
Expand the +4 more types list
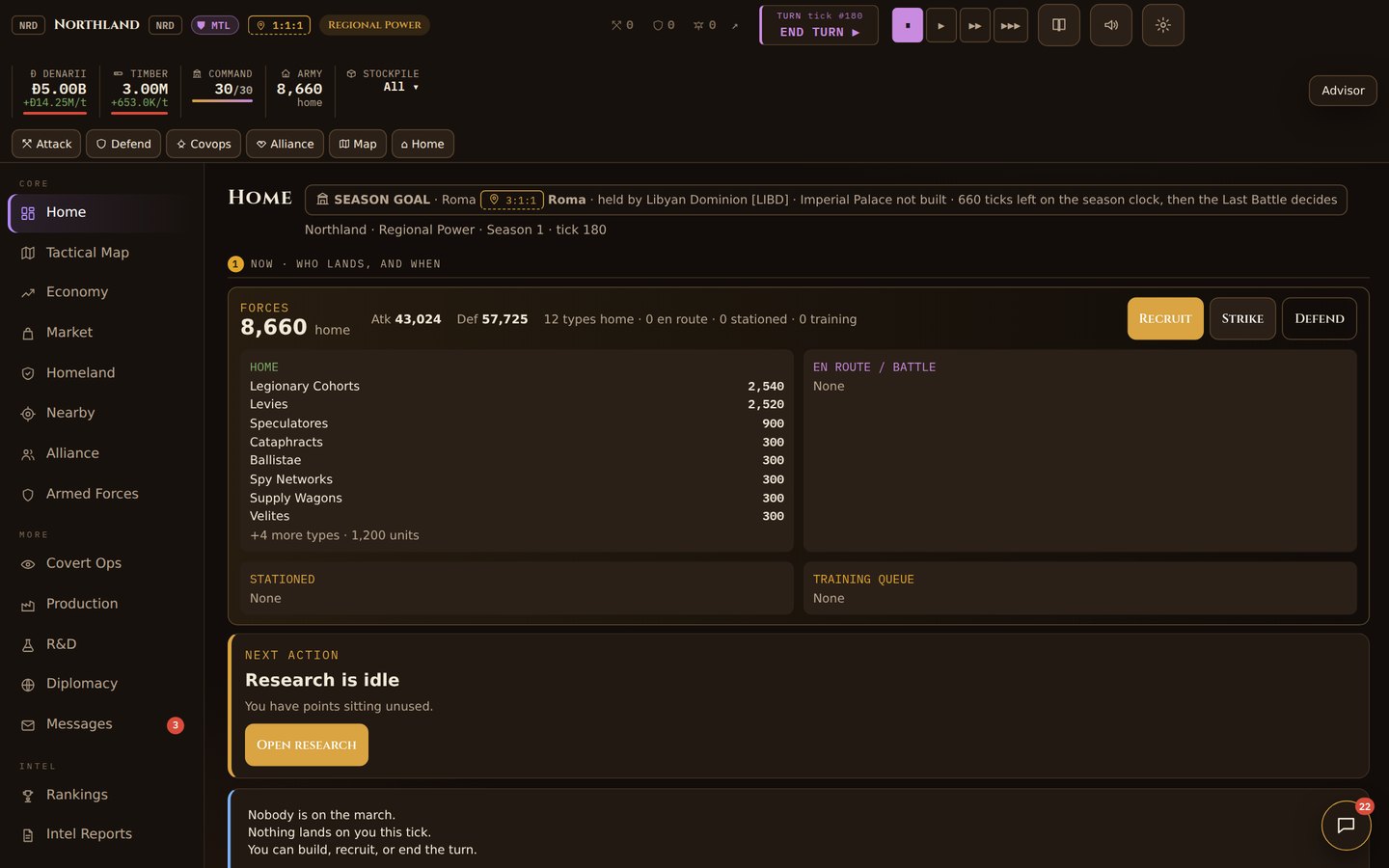[334, 535]
